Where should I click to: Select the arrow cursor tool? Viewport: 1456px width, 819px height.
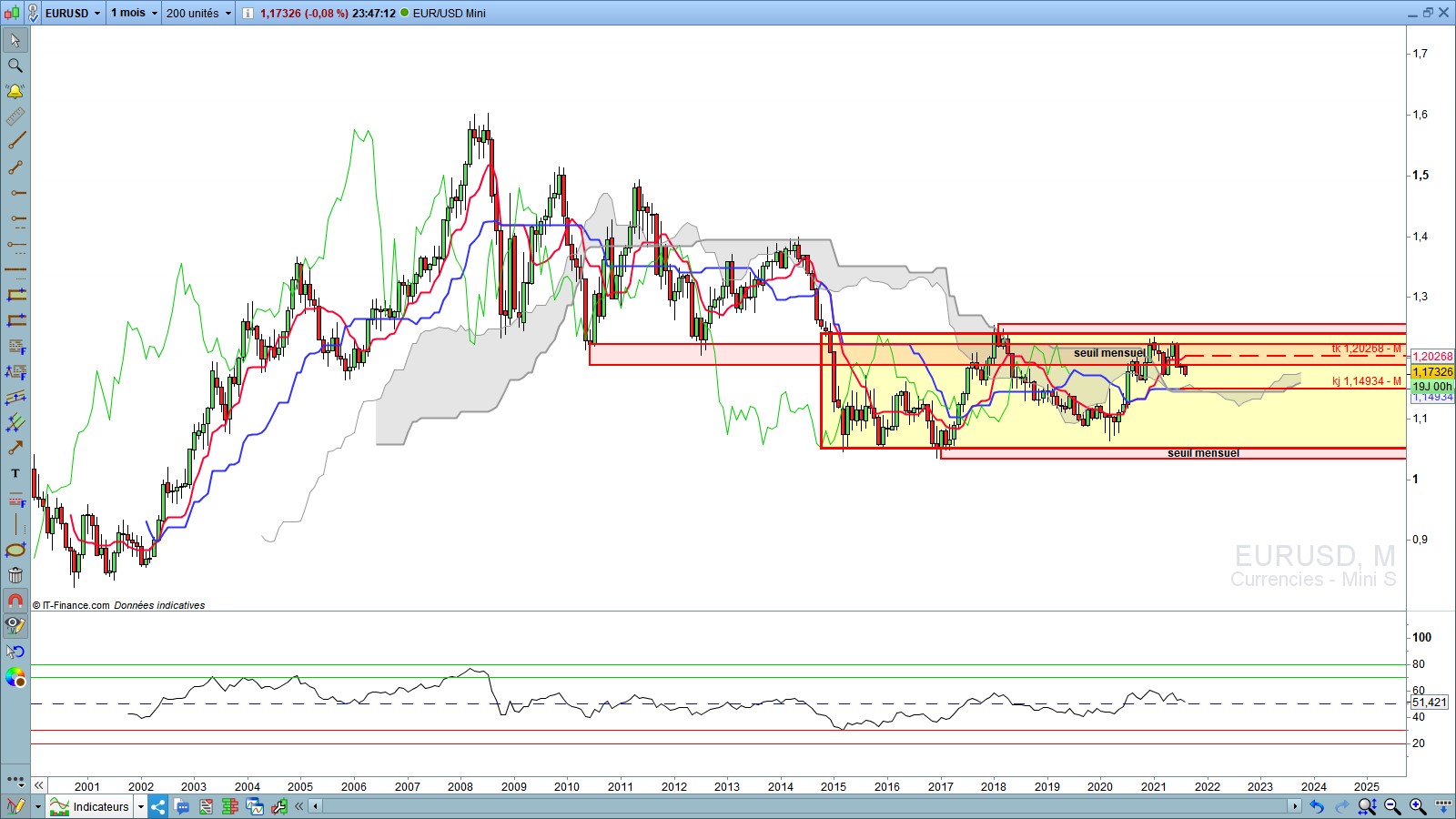point(15,40)
